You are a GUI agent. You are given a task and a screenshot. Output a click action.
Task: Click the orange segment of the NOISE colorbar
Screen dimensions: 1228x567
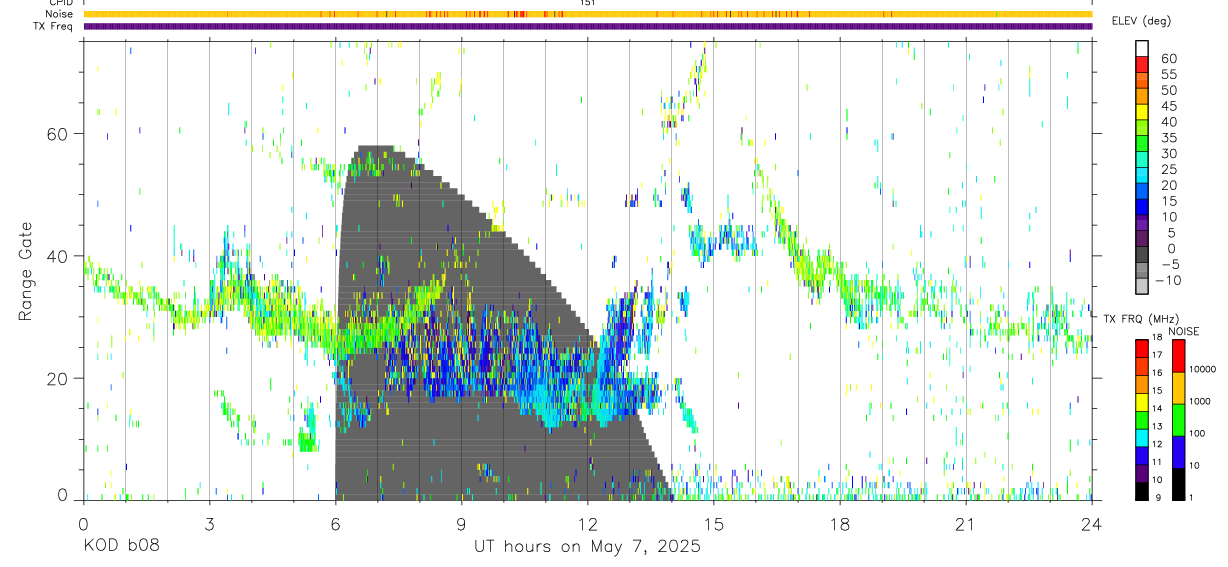pyautogui.click(x=1178, y=388)
